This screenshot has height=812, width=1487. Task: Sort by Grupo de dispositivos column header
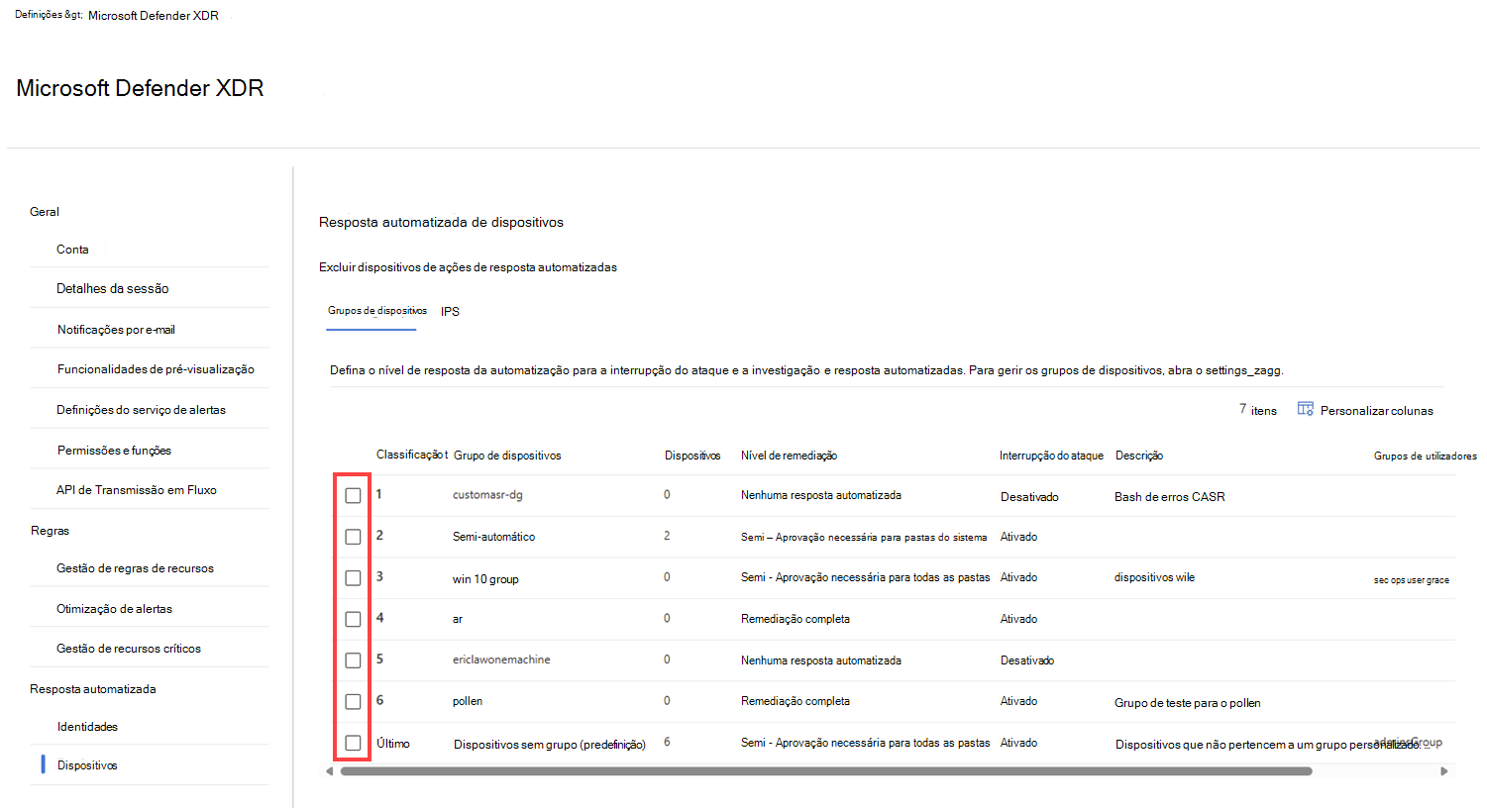click(x=507, y=456)
